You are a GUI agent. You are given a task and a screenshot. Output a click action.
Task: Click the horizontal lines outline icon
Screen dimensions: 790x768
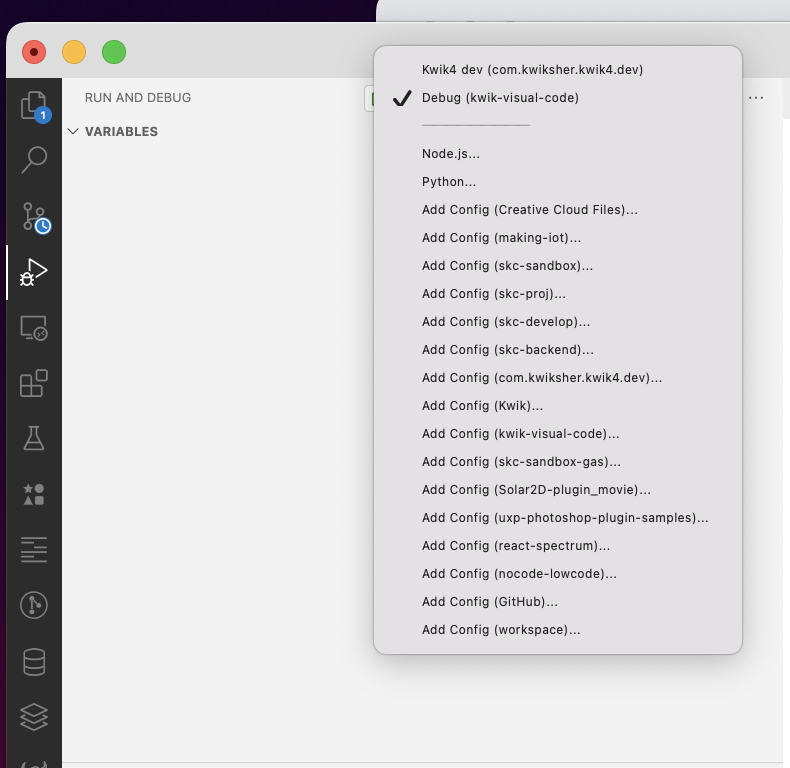click(34, 549)
